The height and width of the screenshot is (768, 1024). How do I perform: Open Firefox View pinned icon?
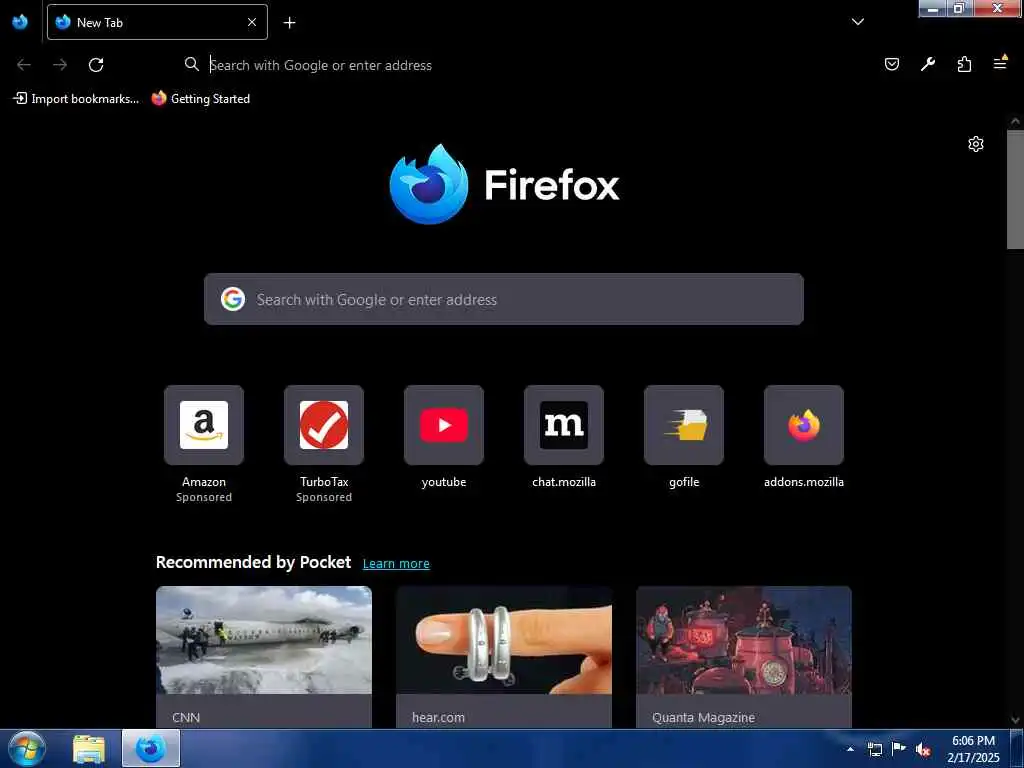[x=20, y=22]
